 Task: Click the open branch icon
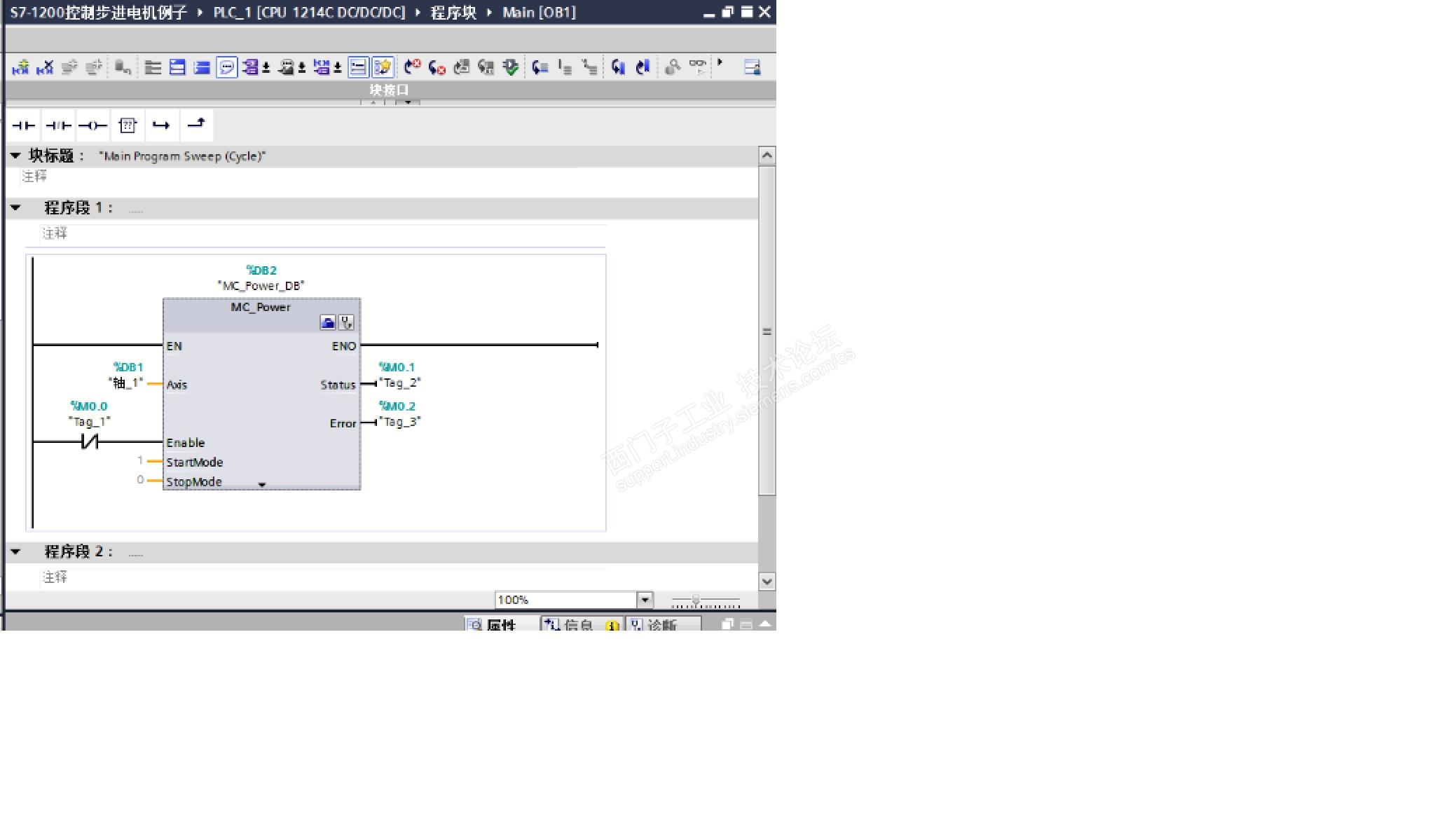pos(161,126)
